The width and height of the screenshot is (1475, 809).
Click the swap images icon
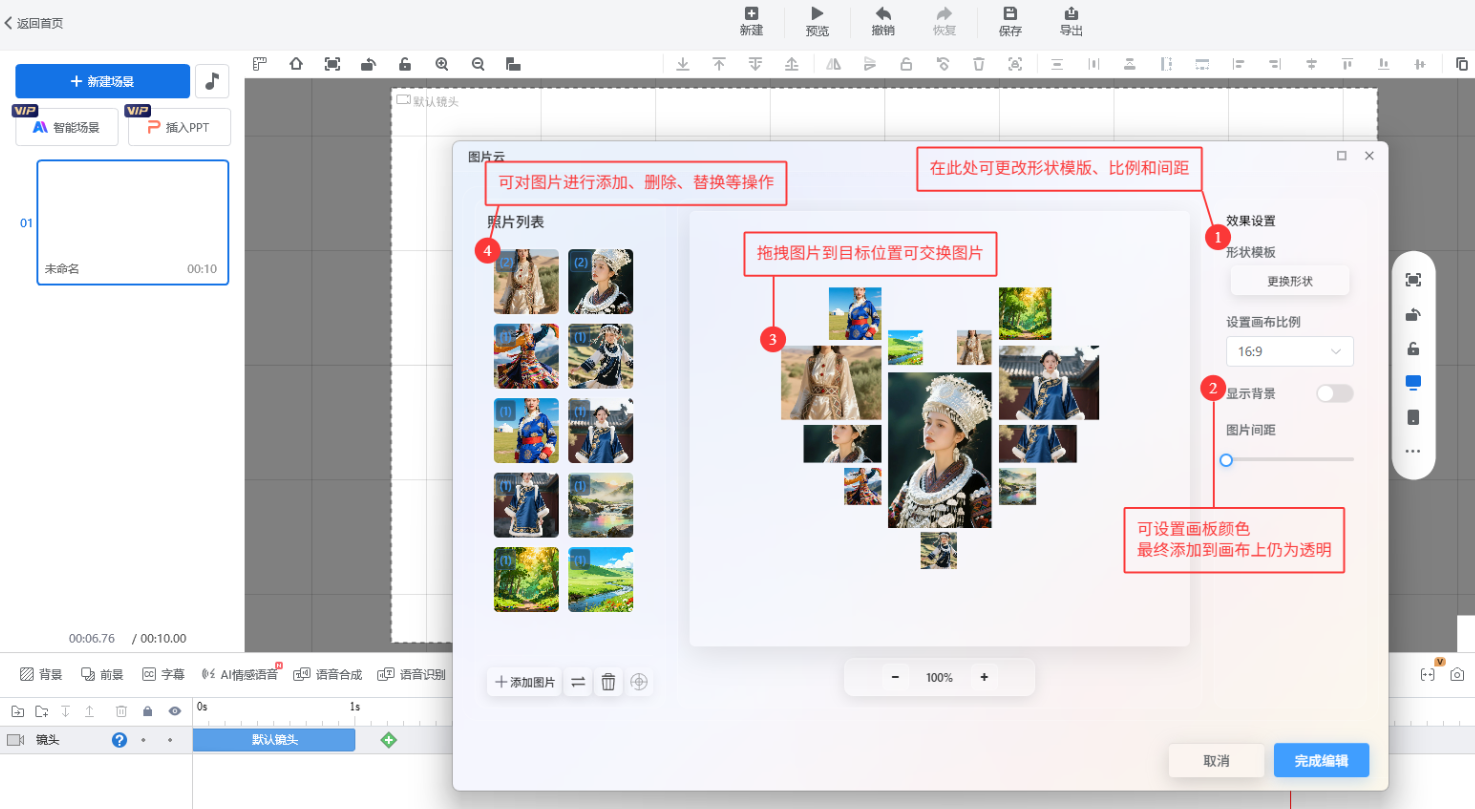click(578, 682)
